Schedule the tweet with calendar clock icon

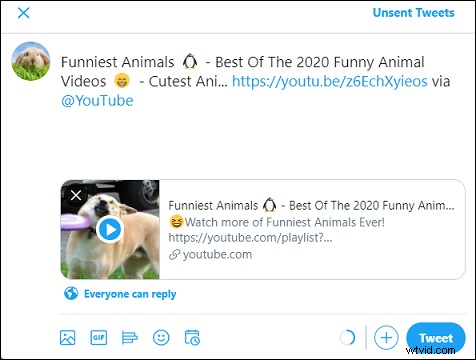192,337
